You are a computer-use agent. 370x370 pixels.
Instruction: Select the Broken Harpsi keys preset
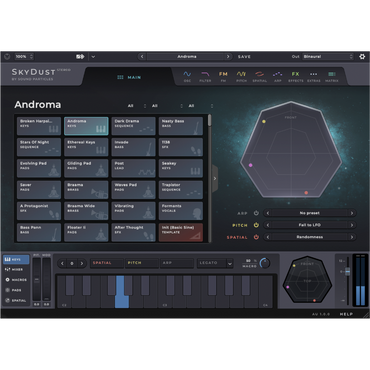coord(39,126)
